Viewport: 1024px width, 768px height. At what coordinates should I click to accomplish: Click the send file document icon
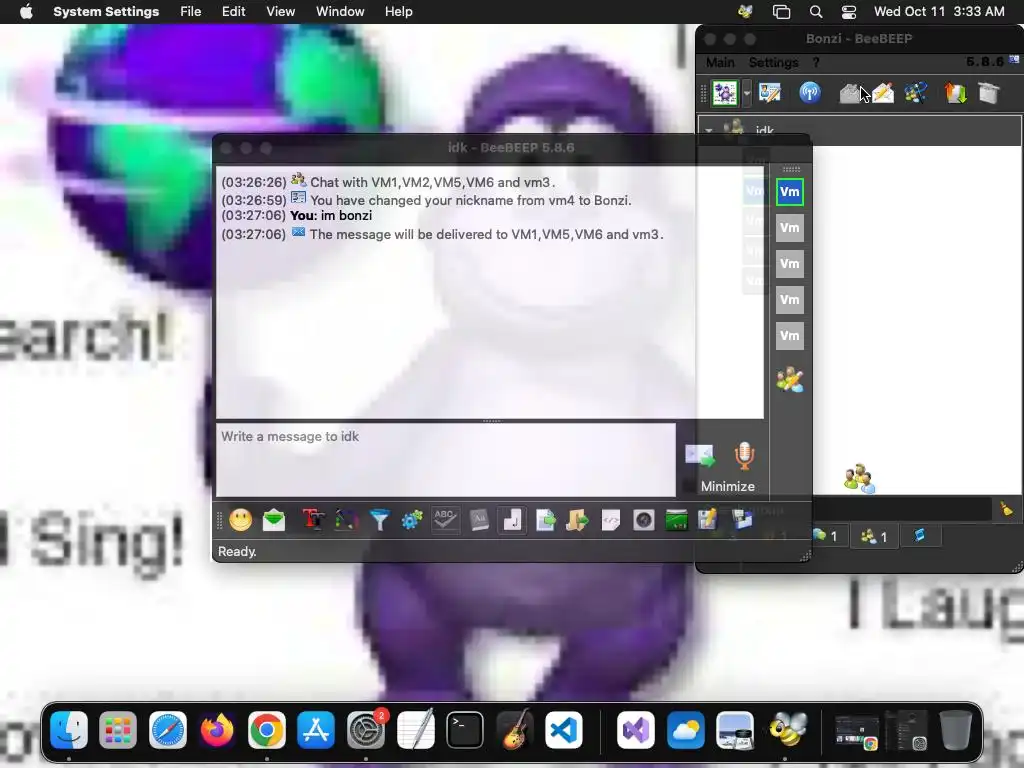point(545,520)
